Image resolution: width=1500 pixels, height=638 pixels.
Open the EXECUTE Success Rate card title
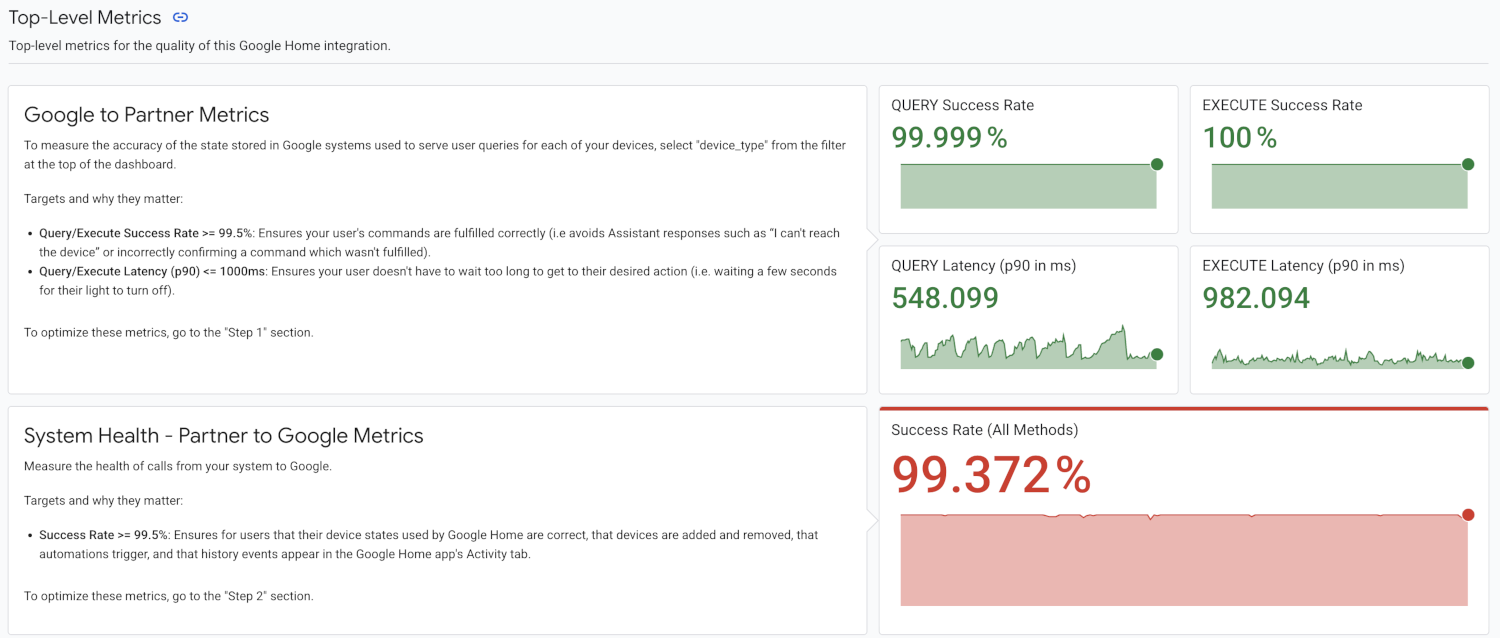[x=1282, y=105]
